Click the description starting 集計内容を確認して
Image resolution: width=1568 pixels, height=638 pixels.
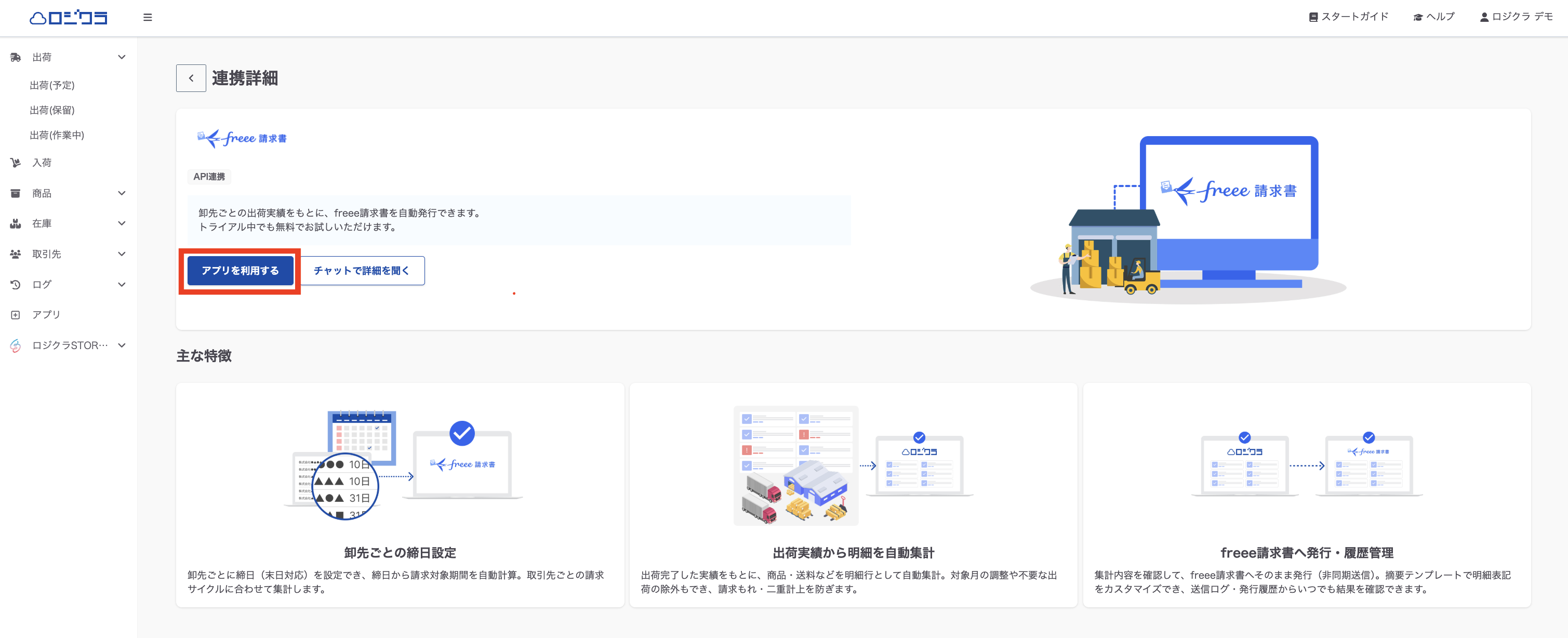1303,582
